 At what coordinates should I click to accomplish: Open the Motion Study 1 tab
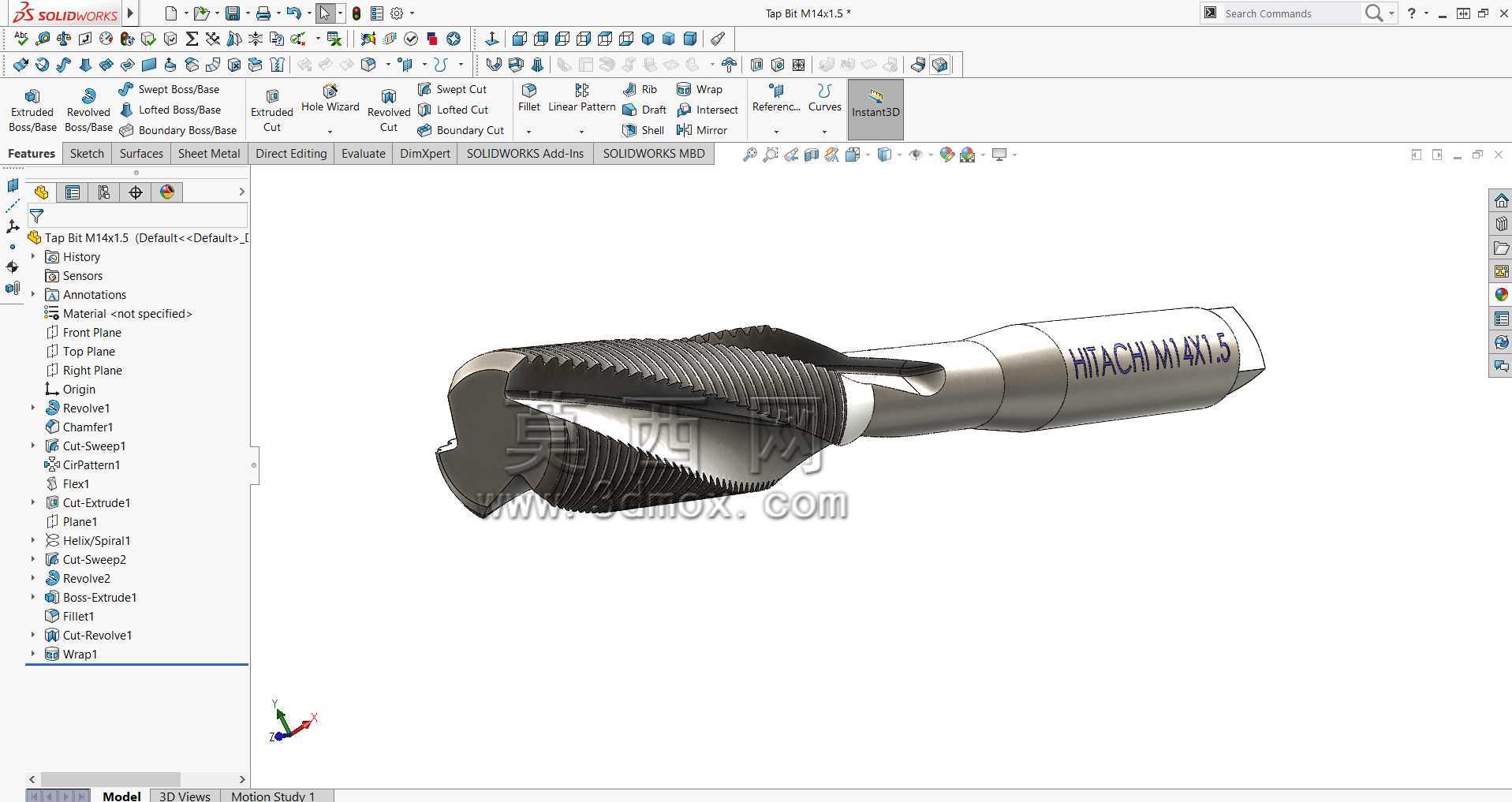(x=273, y=796)
